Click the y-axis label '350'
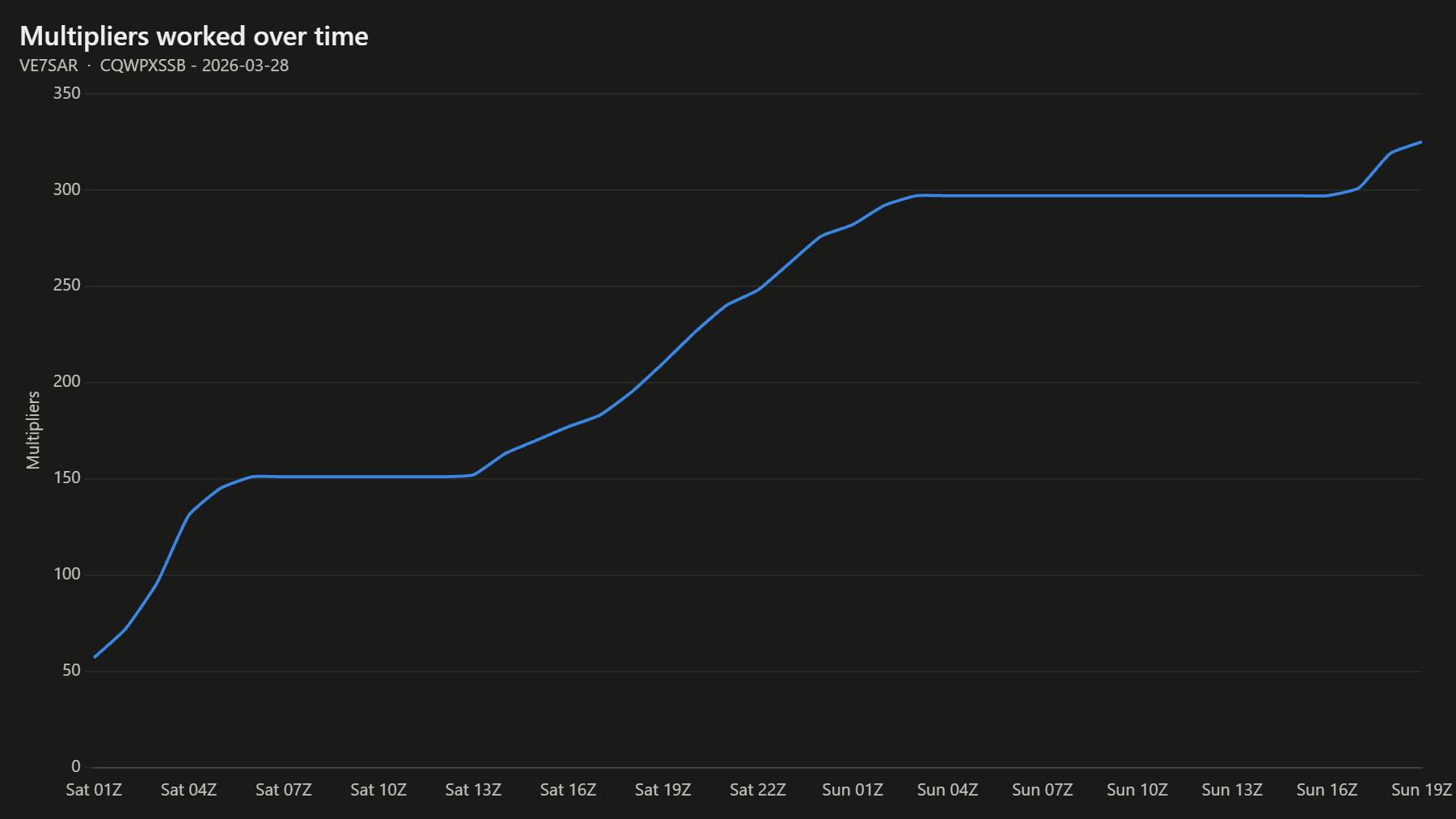This screenshot has height=819, width=1456. (x=67, y=93)
